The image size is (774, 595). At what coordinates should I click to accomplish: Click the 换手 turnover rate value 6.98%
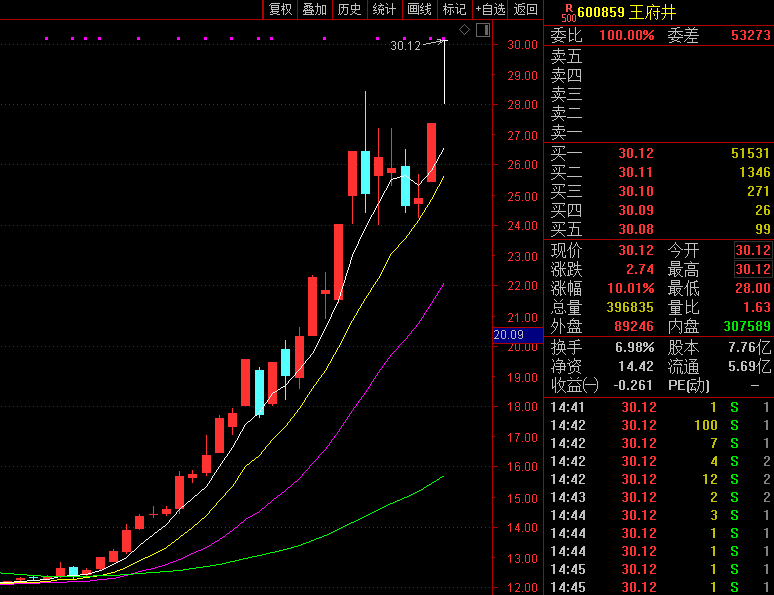635,347
